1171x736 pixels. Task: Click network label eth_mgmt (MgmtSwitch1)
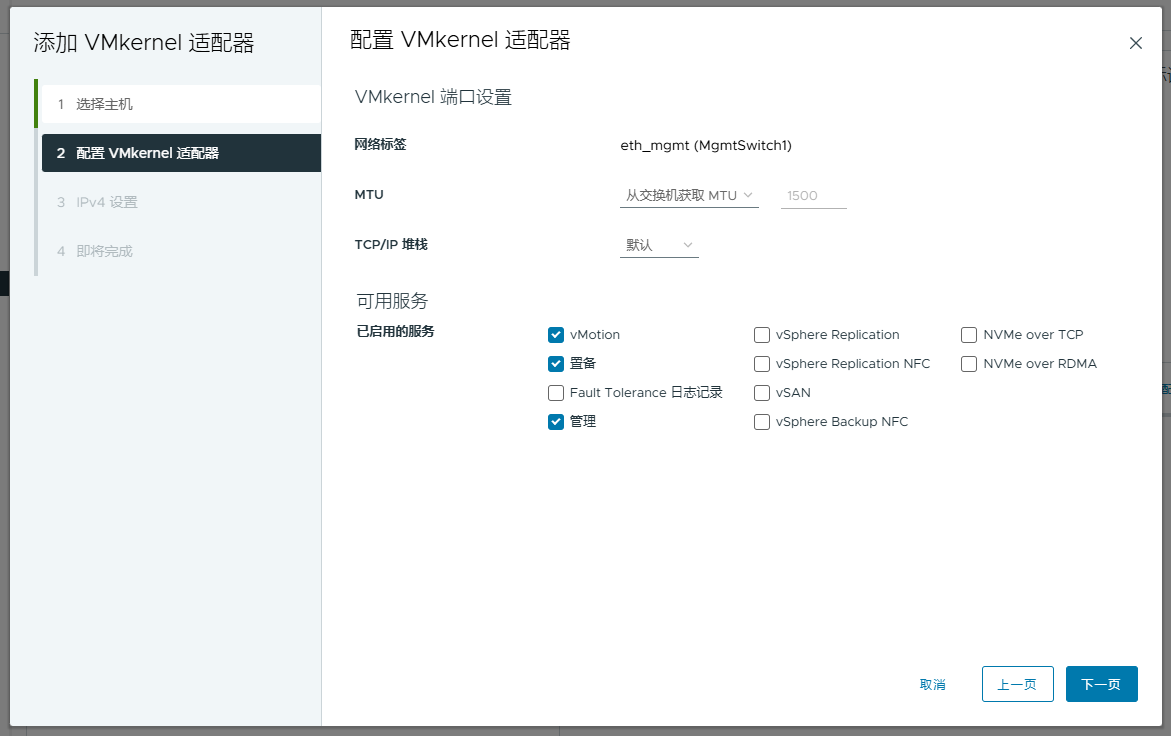[706, 145]
